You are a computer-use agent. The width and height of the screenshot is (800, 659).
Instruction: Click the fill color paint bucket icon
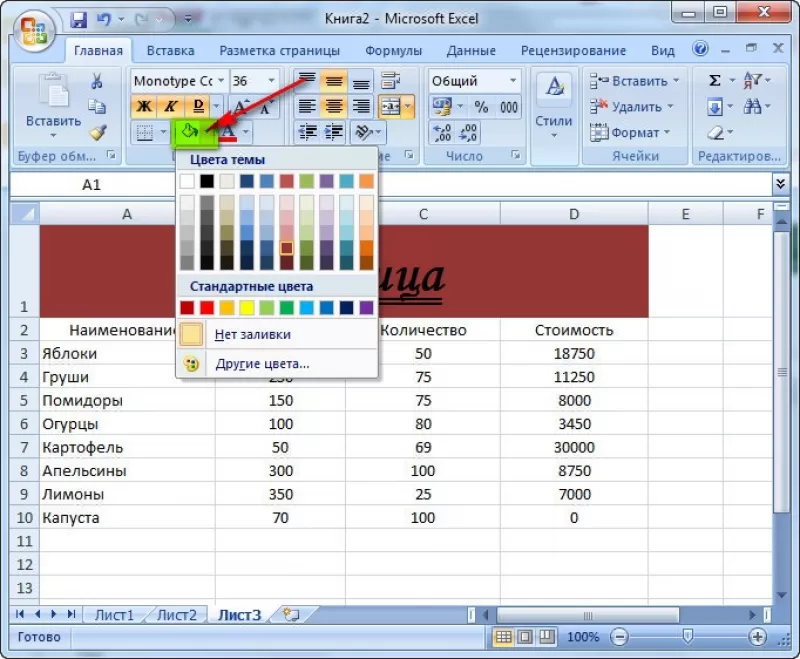pyautogui.click(x=189, y=132)
